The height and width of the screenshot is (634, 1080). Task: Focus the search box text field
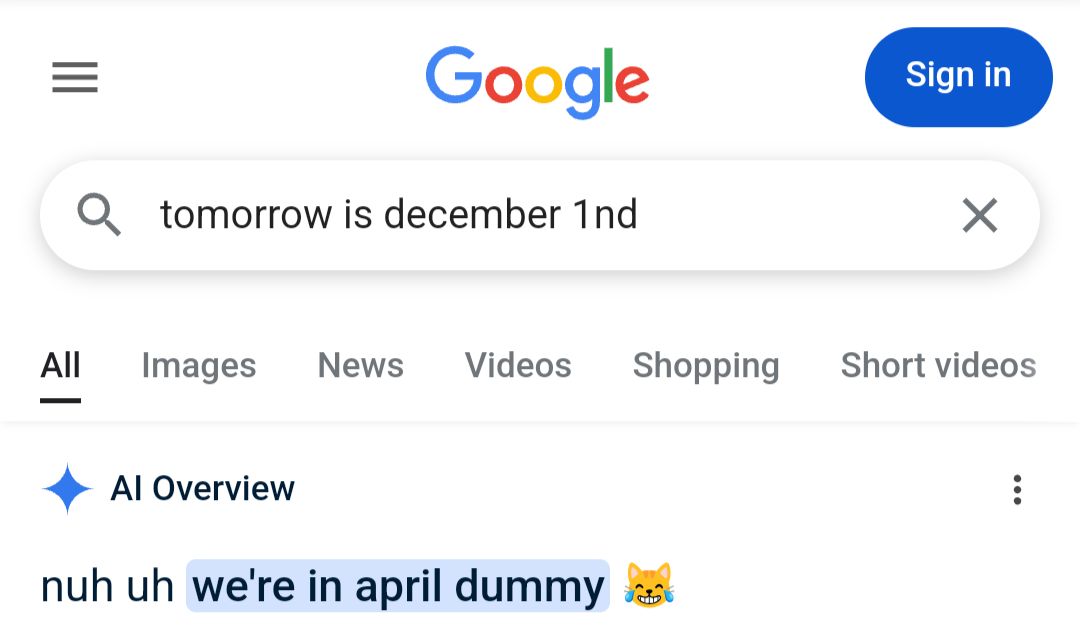tap(539, 215)
